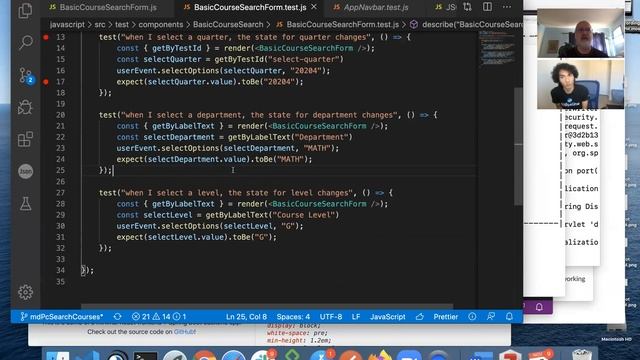Open the Explorer view in the activity bar

click(25, 10)
